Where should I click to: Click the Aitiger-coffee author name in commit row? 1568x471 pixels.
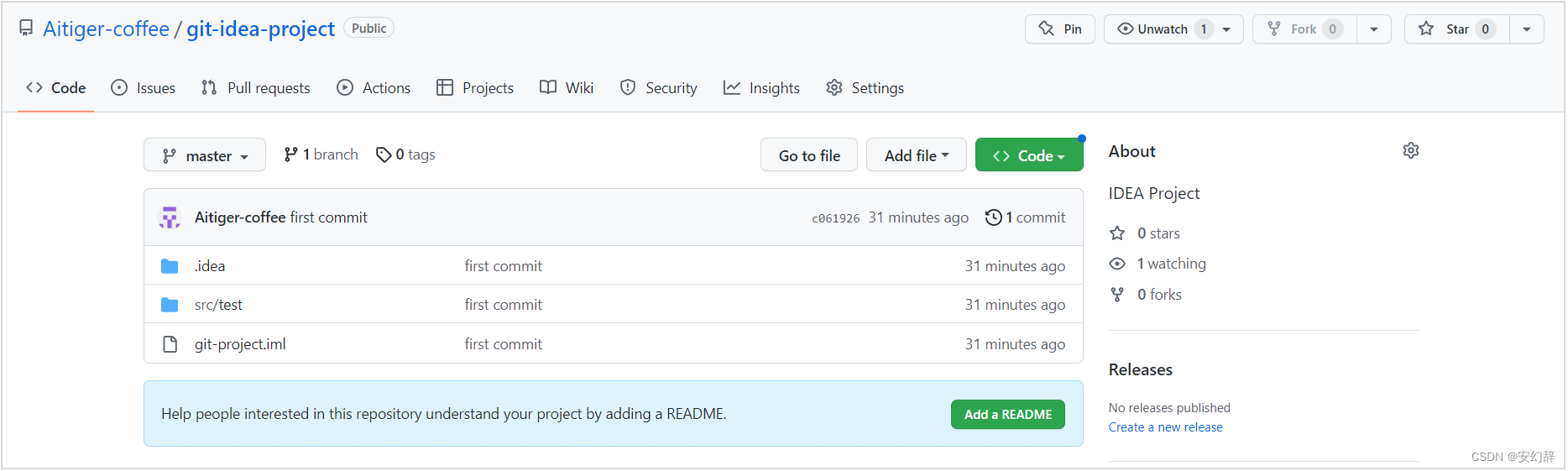point(240,217)
